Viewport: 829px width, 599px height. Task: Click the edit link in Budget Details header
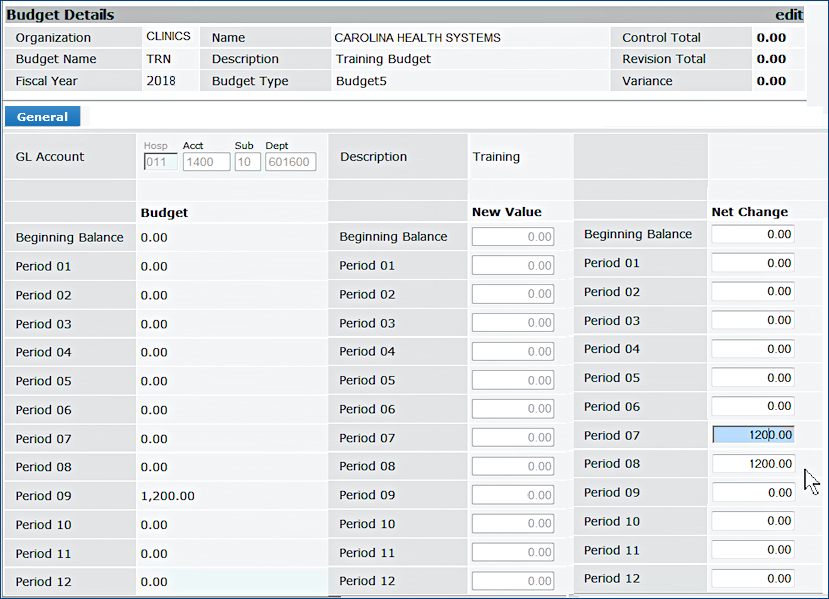(x=788, y=15)
